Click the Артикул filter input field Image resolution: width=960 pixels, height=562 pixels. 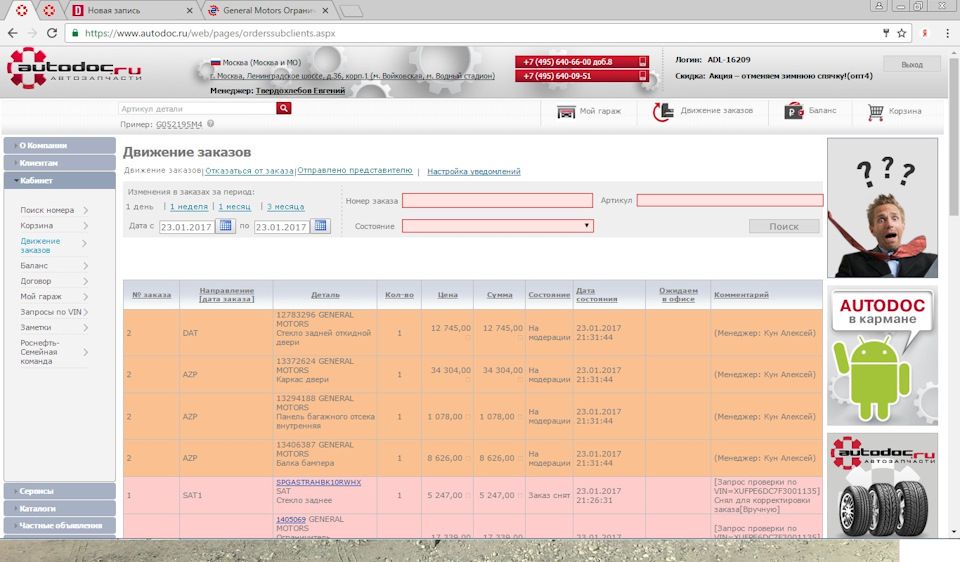click(x=730, y=200)
